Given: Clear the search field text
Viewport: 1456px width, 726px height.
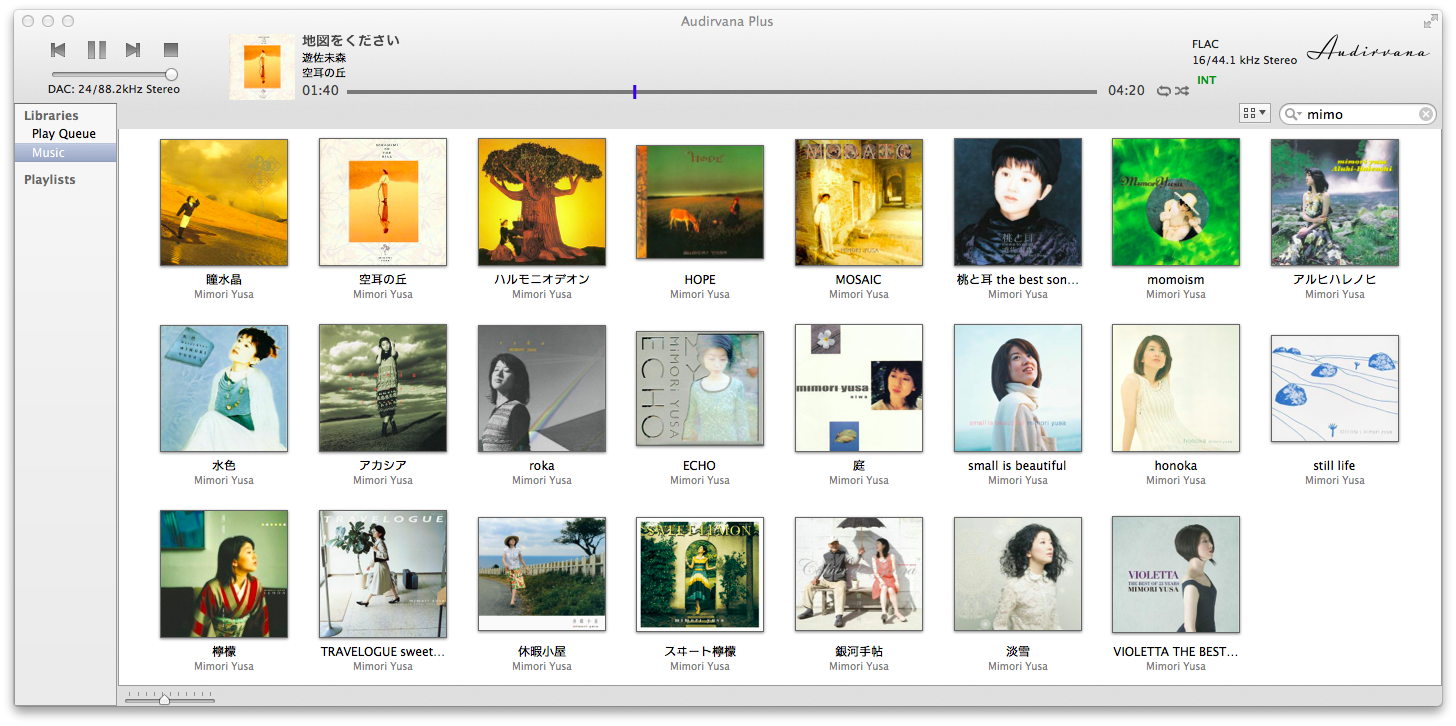Looking at the screenshot, I should click(1426, 115).
